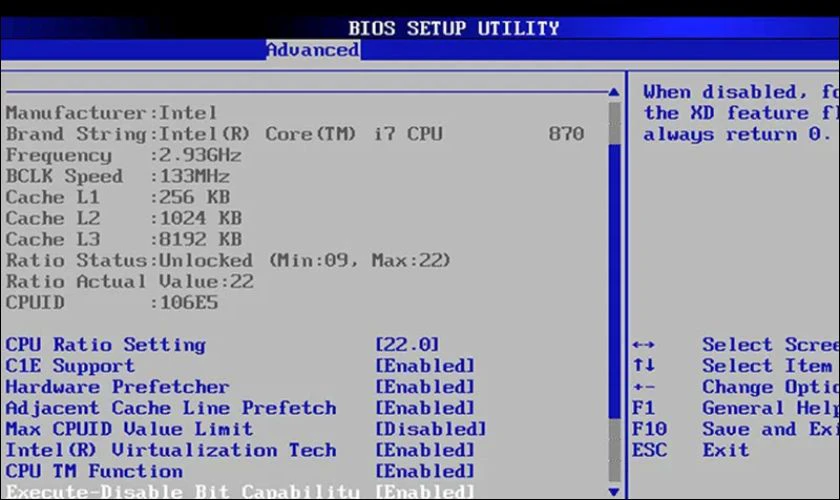Click the up-down arrows key hint

coord(643,365)
